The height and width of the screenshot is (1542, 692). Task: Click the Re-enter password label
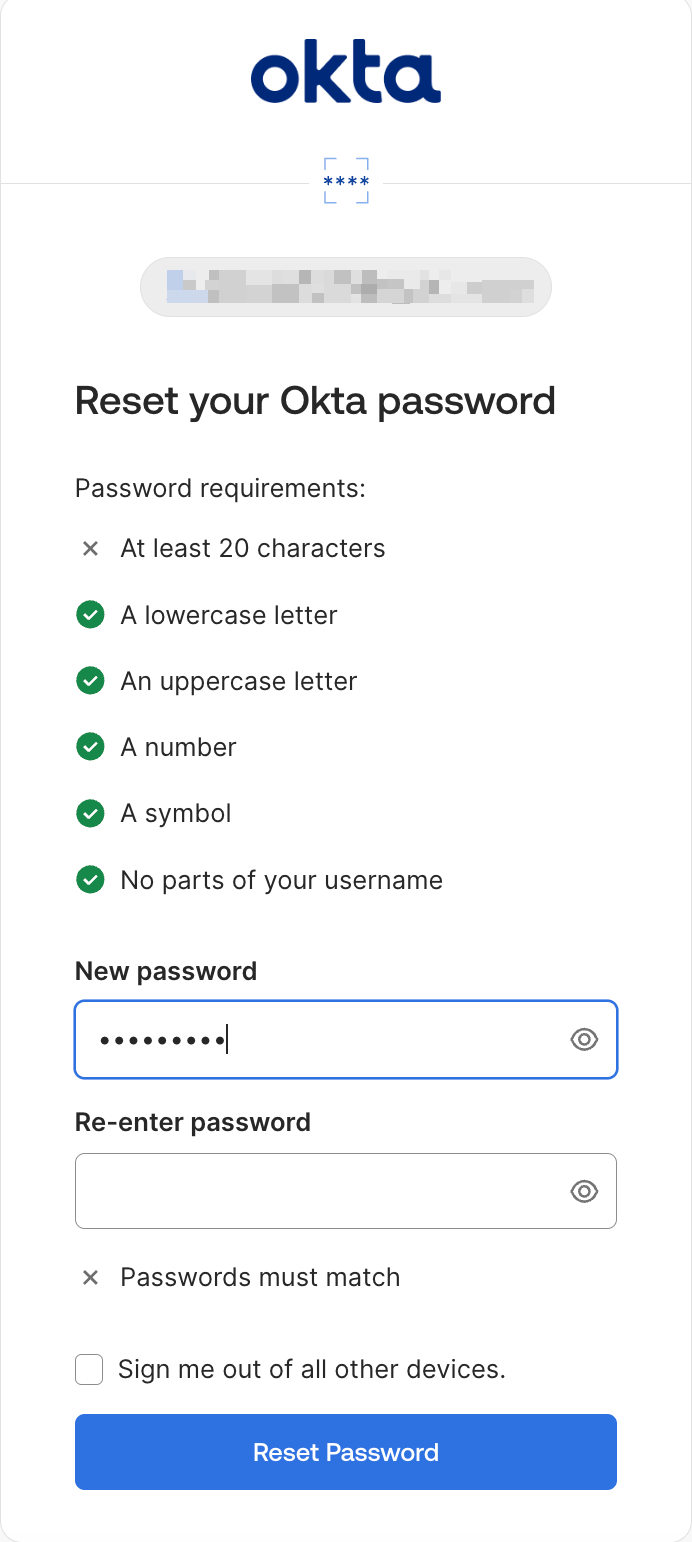[193, 1122]
